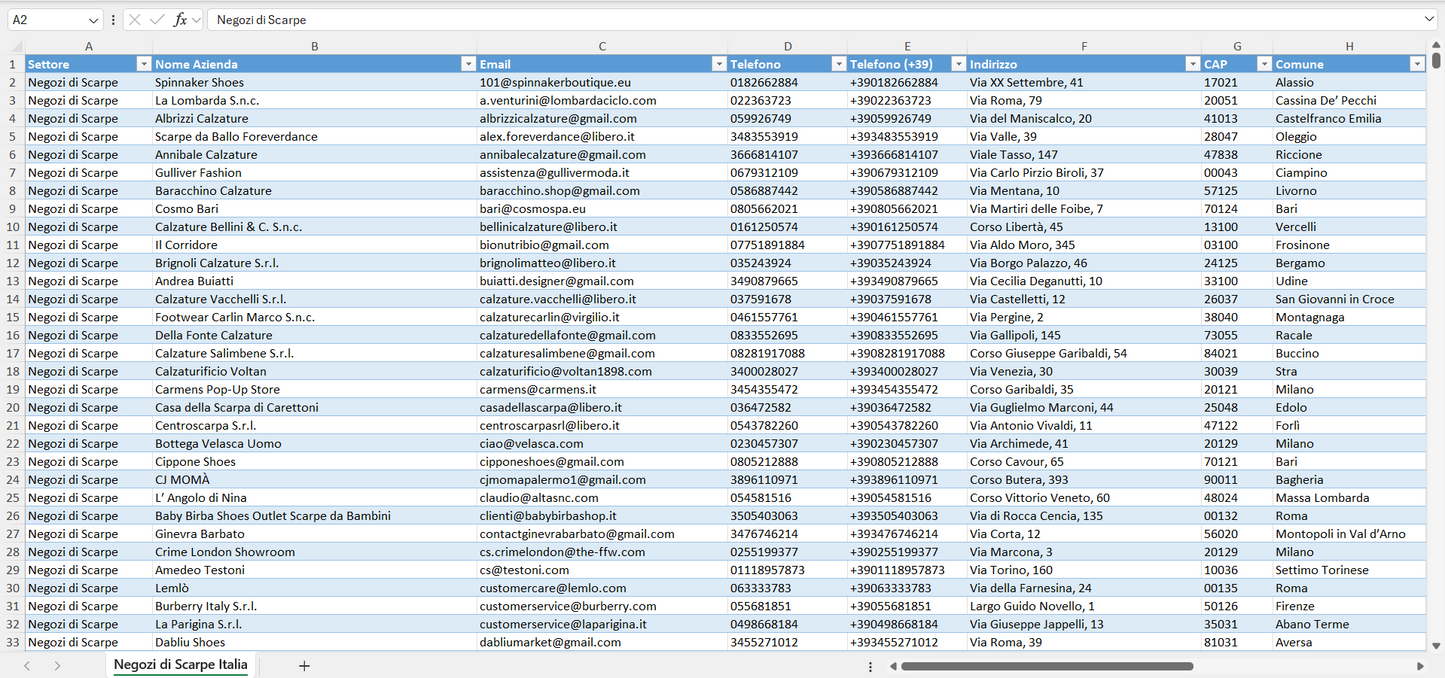Open the Nome Azienda filter dropdown
Screen dimensions: 1445x678
point(468,64)
